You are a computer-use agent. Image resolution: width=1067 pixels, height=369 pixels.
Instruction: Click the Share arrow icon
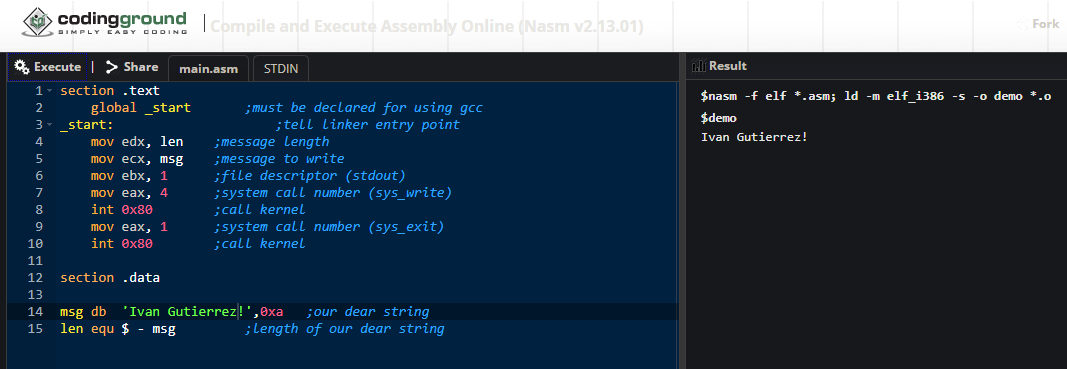(112, 67)
